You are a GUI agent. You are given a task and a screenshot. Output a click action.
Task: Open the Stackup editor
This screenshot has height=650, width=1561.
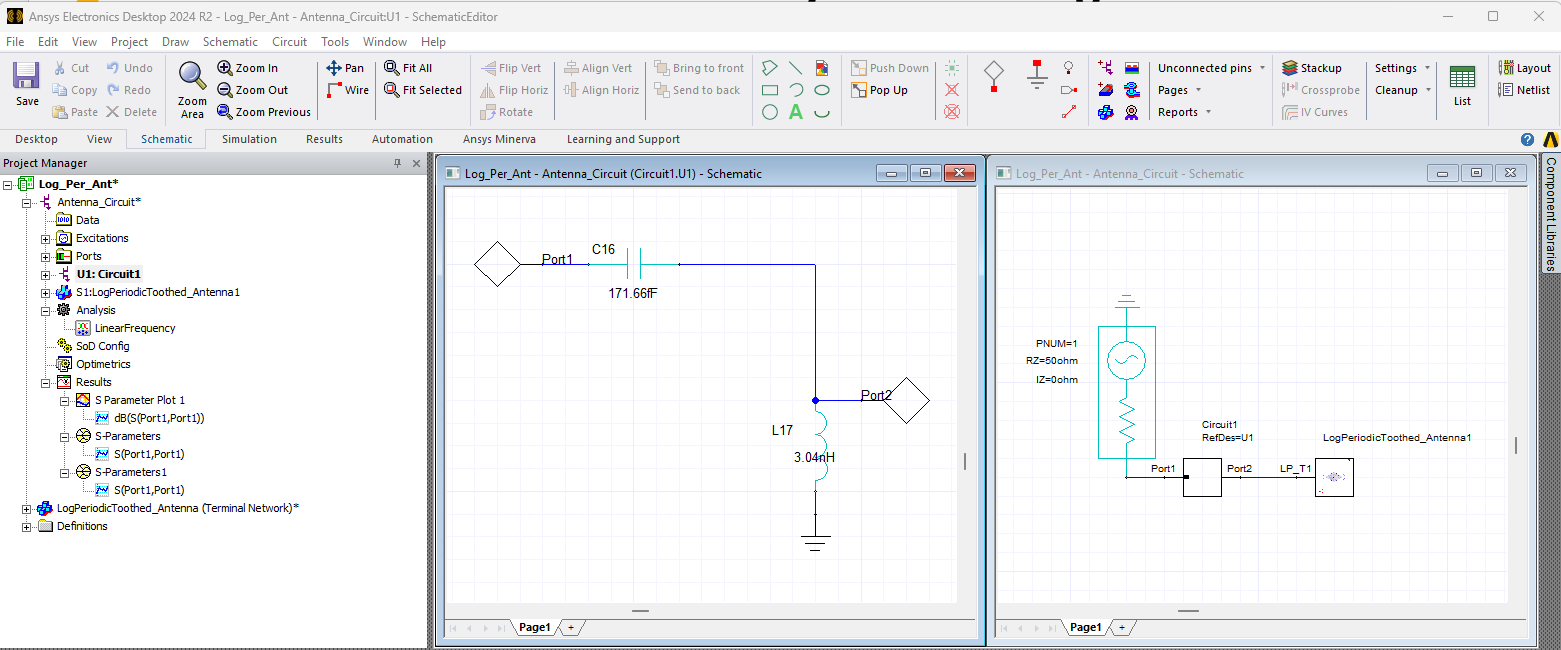pyautogui.click(x=1313, y=68)
